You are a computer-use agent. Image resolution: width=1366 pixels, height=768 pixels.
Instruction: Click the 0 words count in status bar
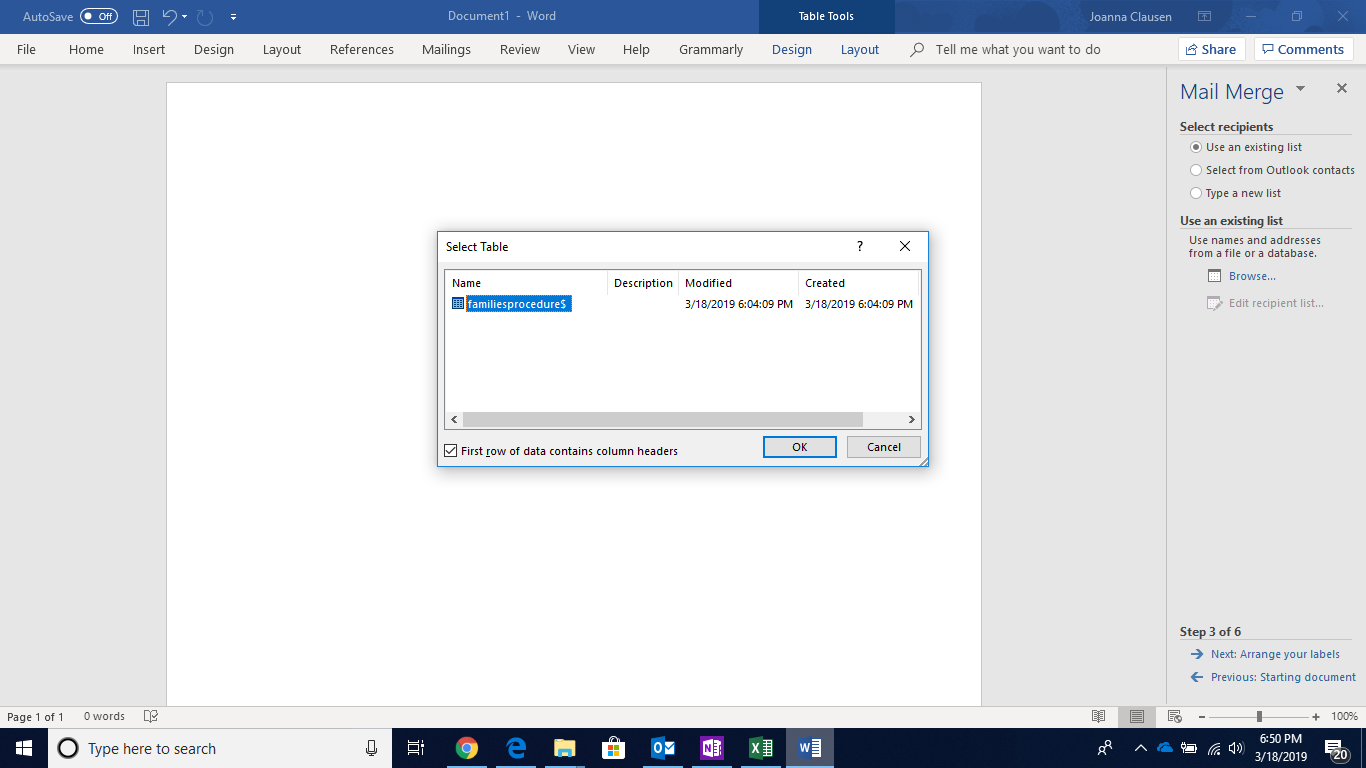coord(104,716)
